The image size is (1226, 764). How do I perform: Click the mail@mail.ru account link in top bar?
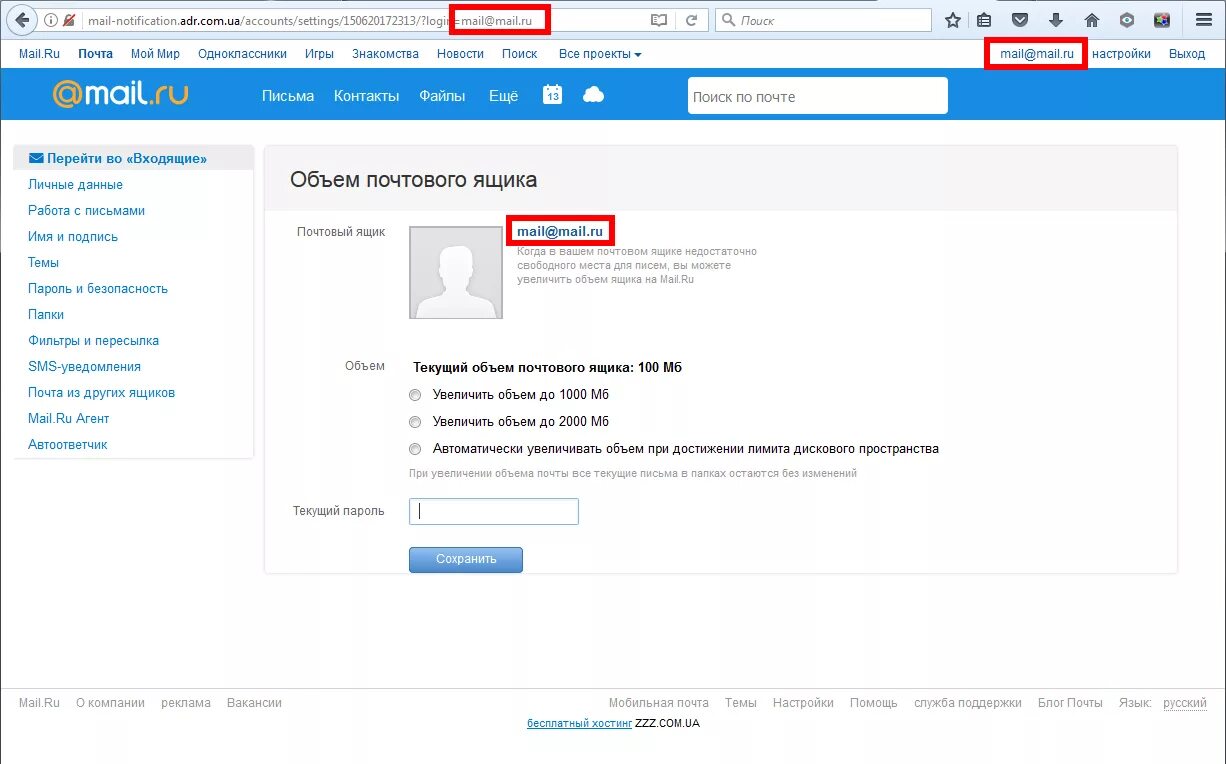pyautogui.click(x=1037, y=54)
